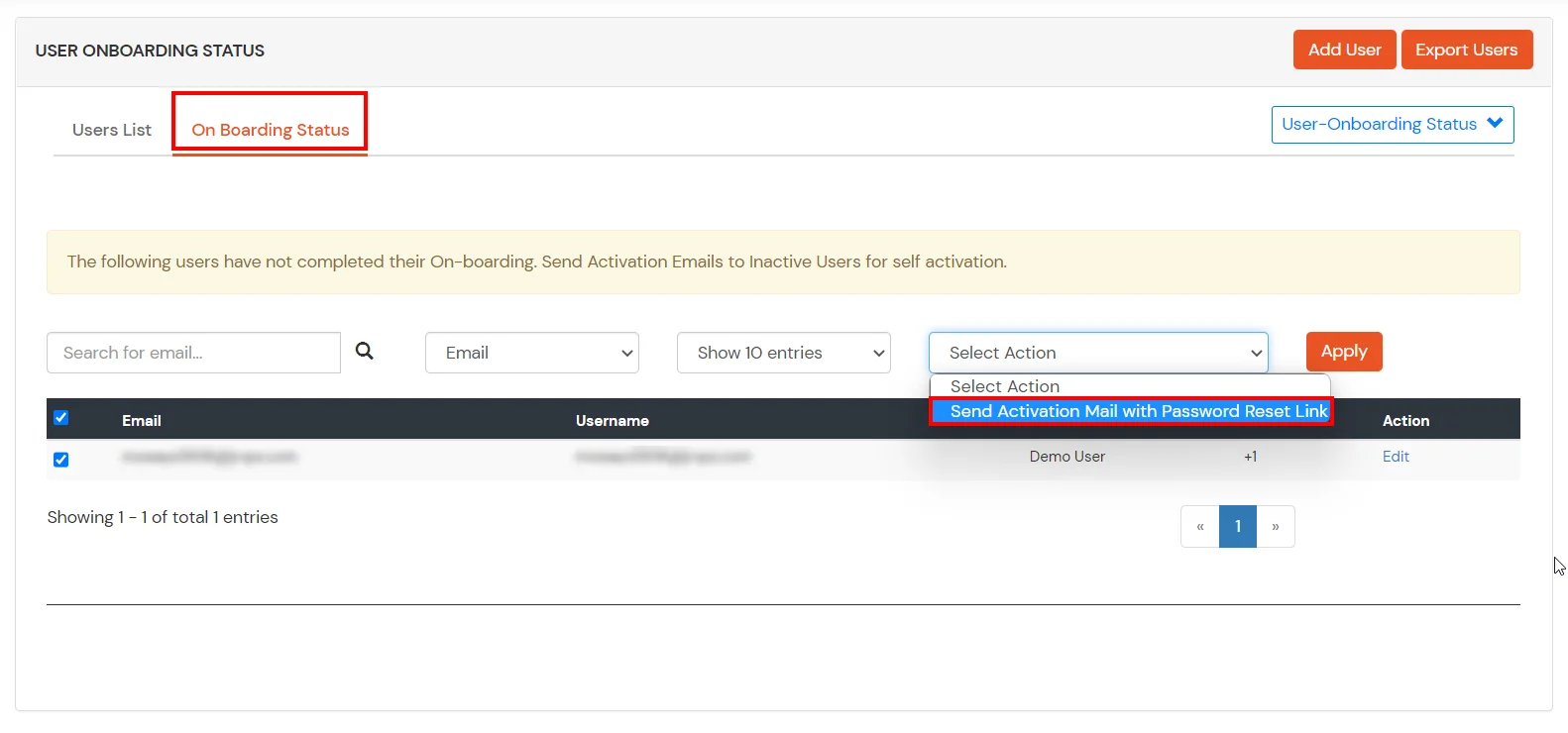Click the Action column header

click(x=1405, y=421)
